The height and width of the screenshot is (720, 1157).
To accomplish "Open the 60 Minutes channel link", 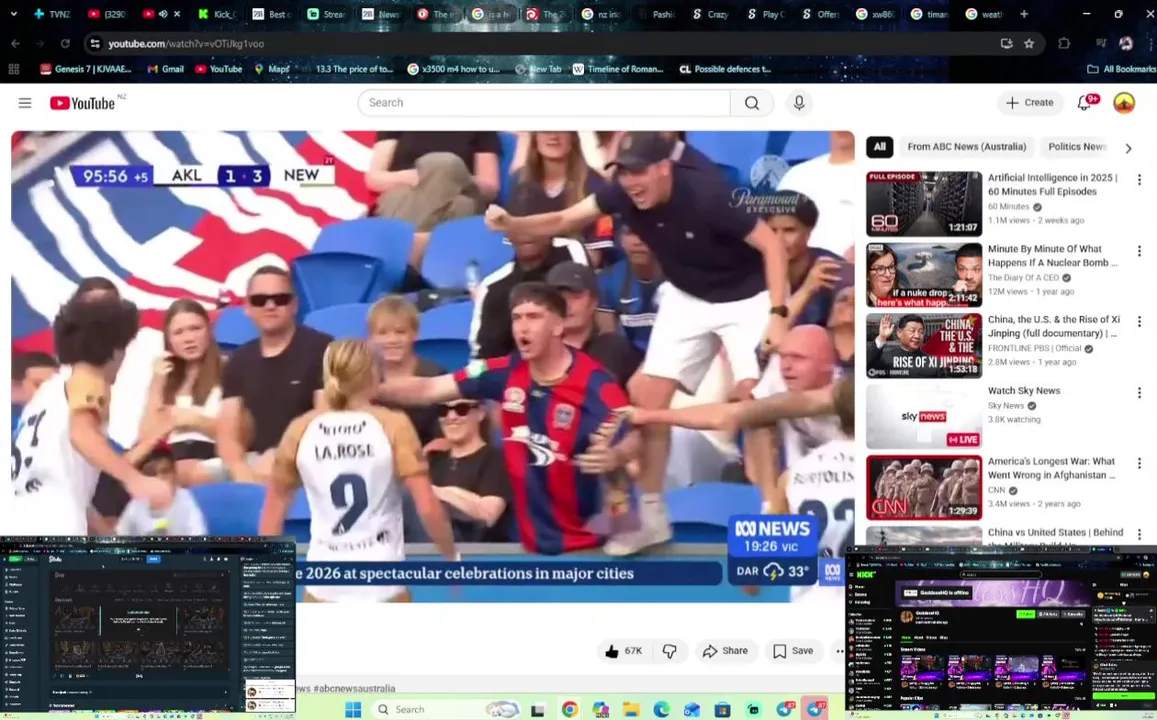I will [1008, 207].
